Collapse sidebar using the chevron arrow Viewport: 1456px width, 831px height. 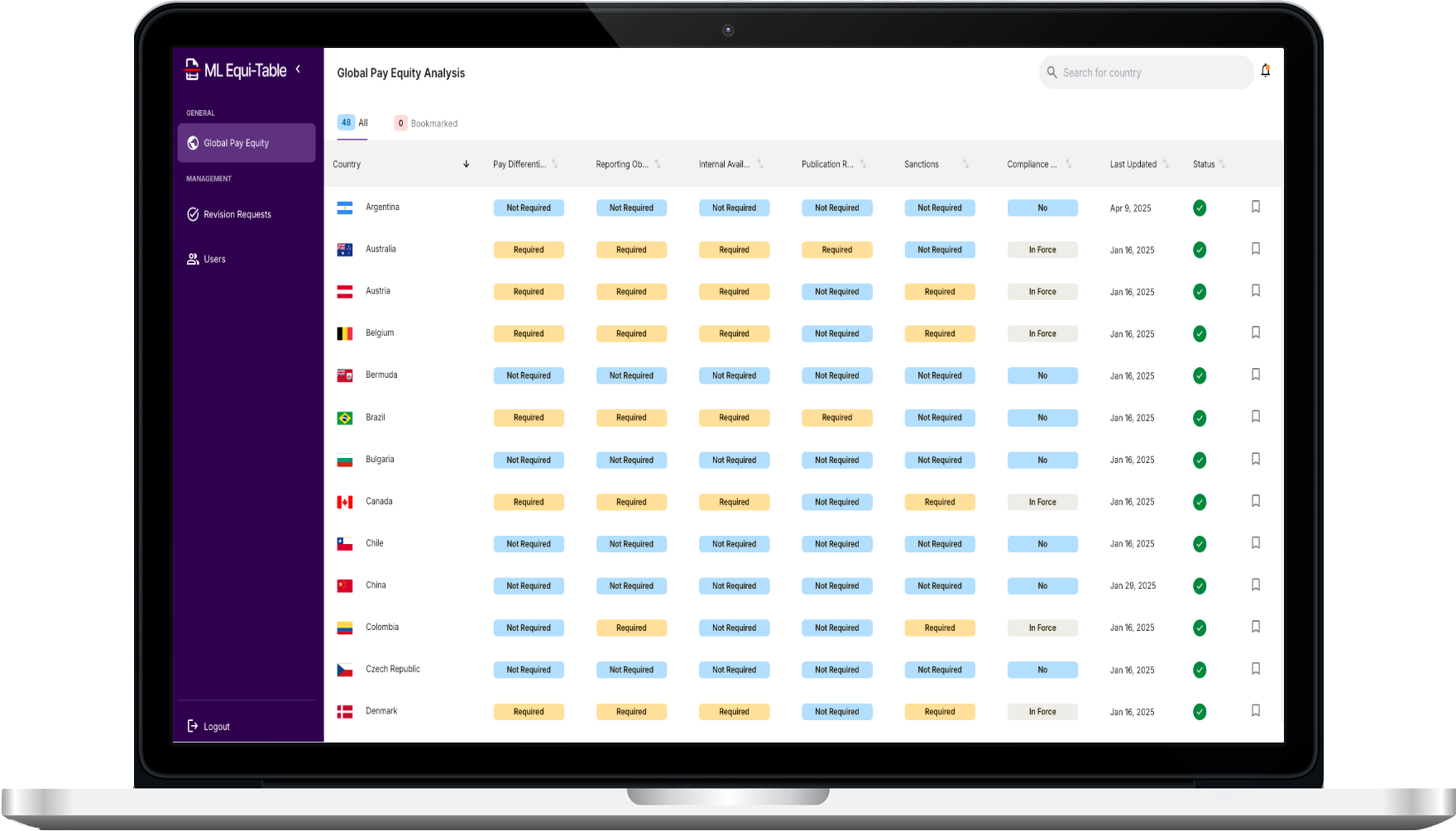pyautogui.click(x=298, y=69)
